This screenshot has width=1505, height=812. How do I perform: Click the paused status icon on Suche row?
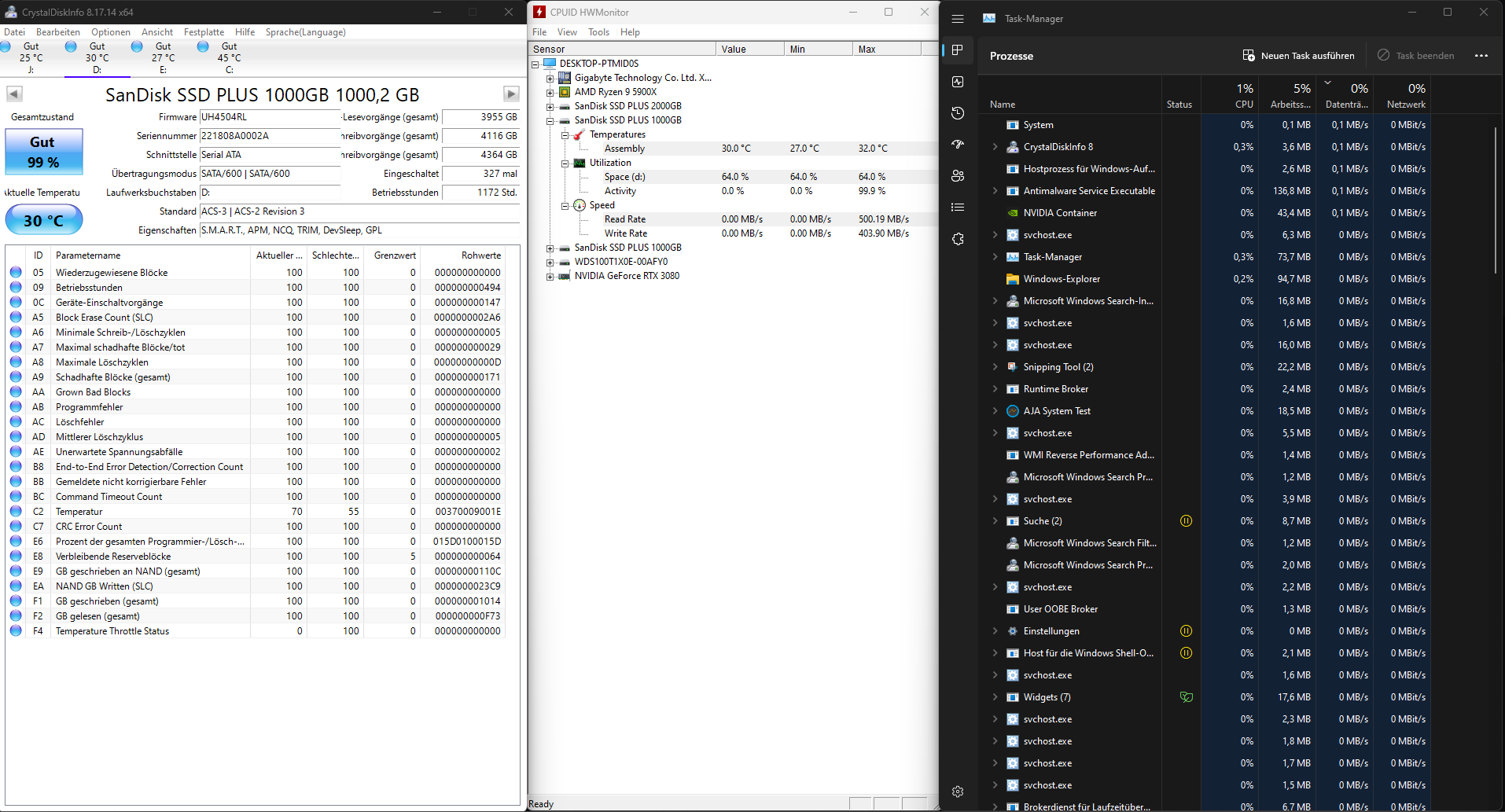[1187, 521]
